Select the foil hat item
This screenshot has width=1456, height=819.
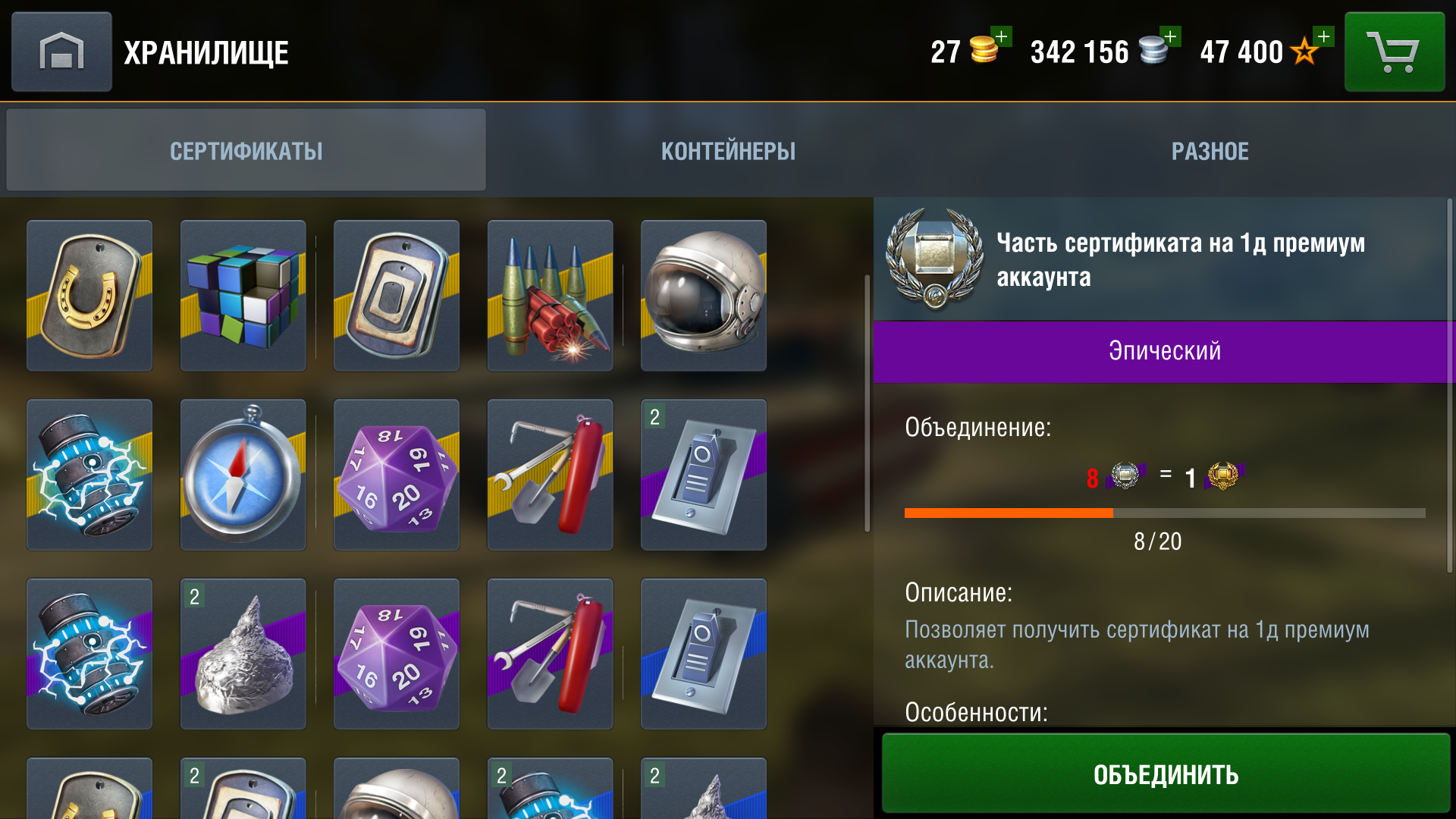[x=243, y=654]
